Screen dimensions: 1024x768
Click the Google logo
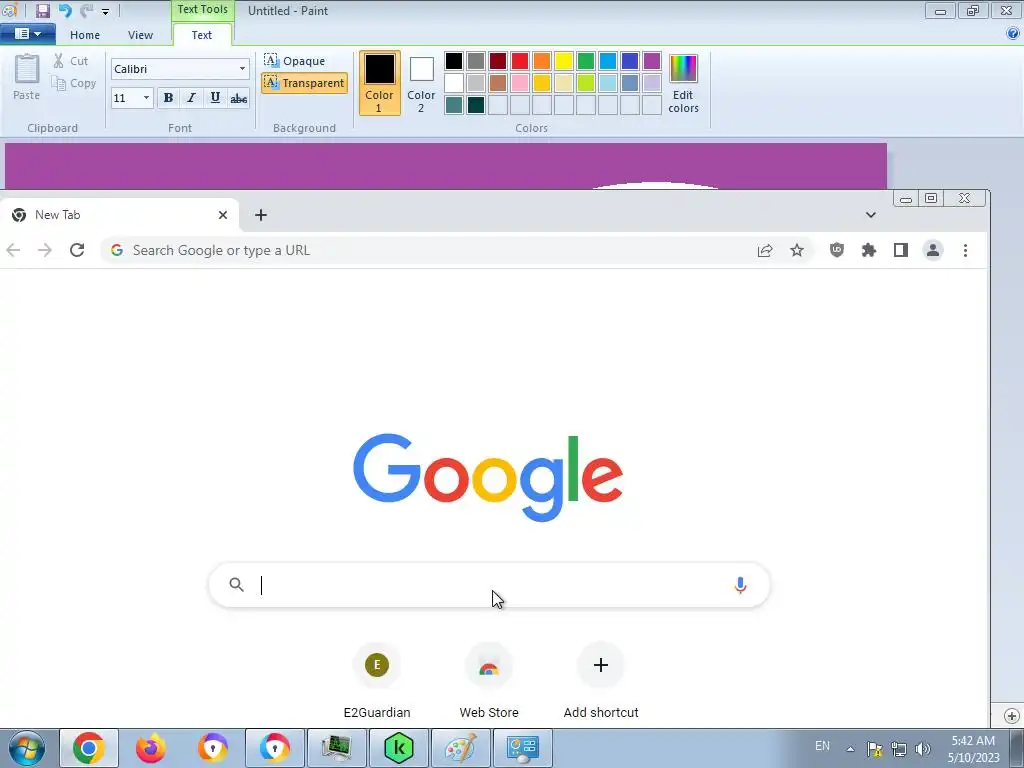488,478
